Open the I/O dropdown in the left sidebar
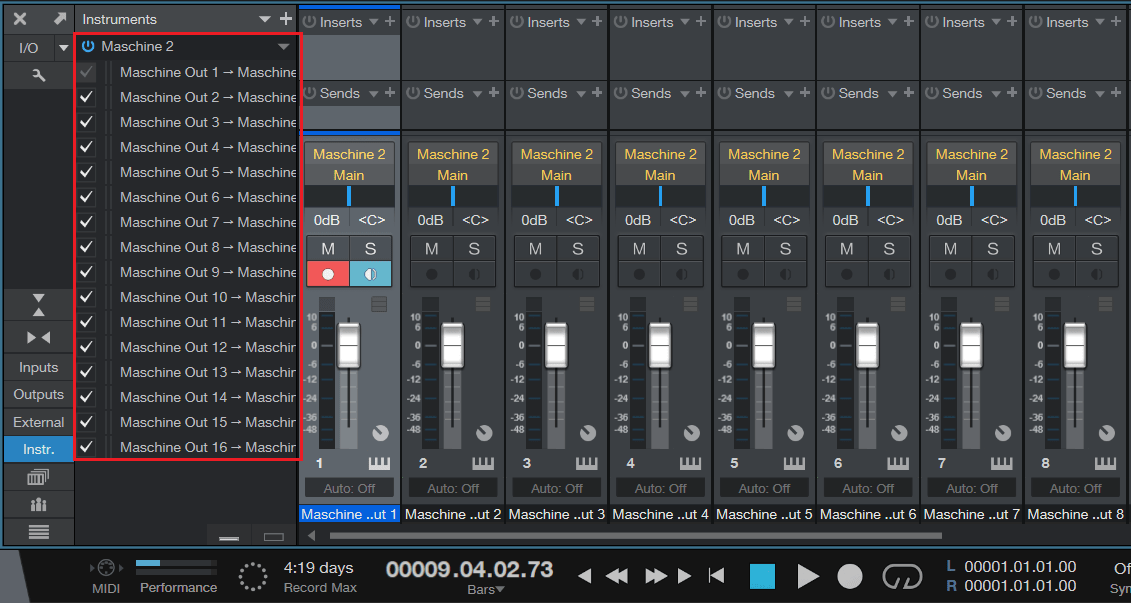 (x=63, y=46)
